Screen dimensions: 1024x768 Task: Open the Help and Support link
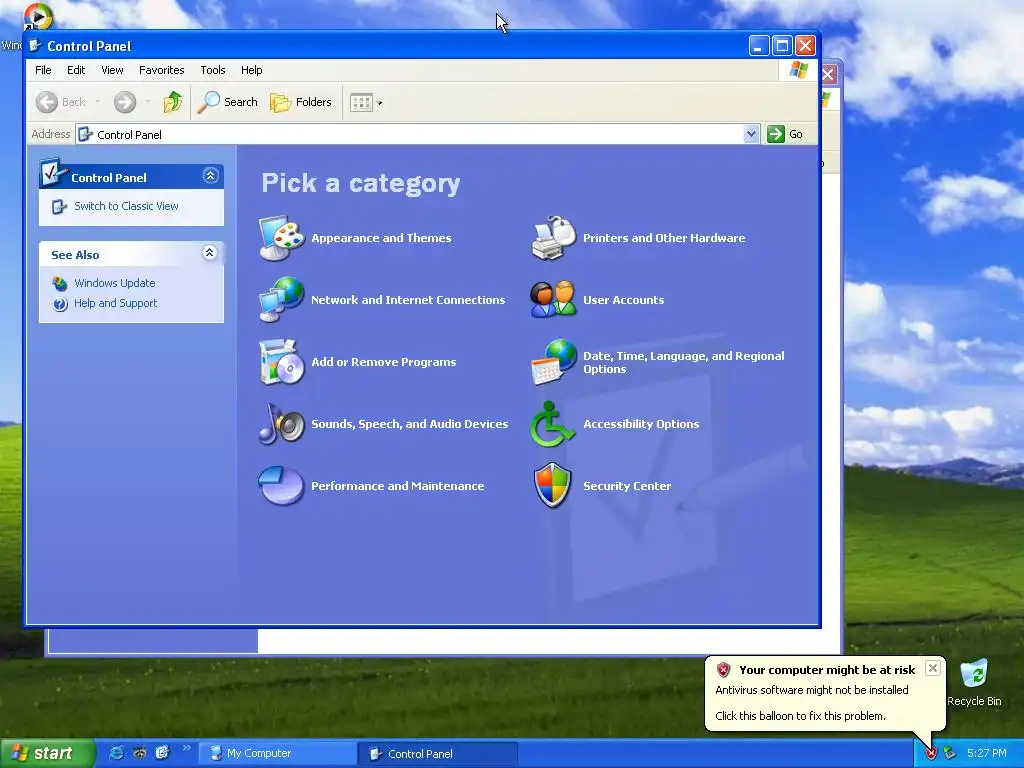[x=116, y=303]
